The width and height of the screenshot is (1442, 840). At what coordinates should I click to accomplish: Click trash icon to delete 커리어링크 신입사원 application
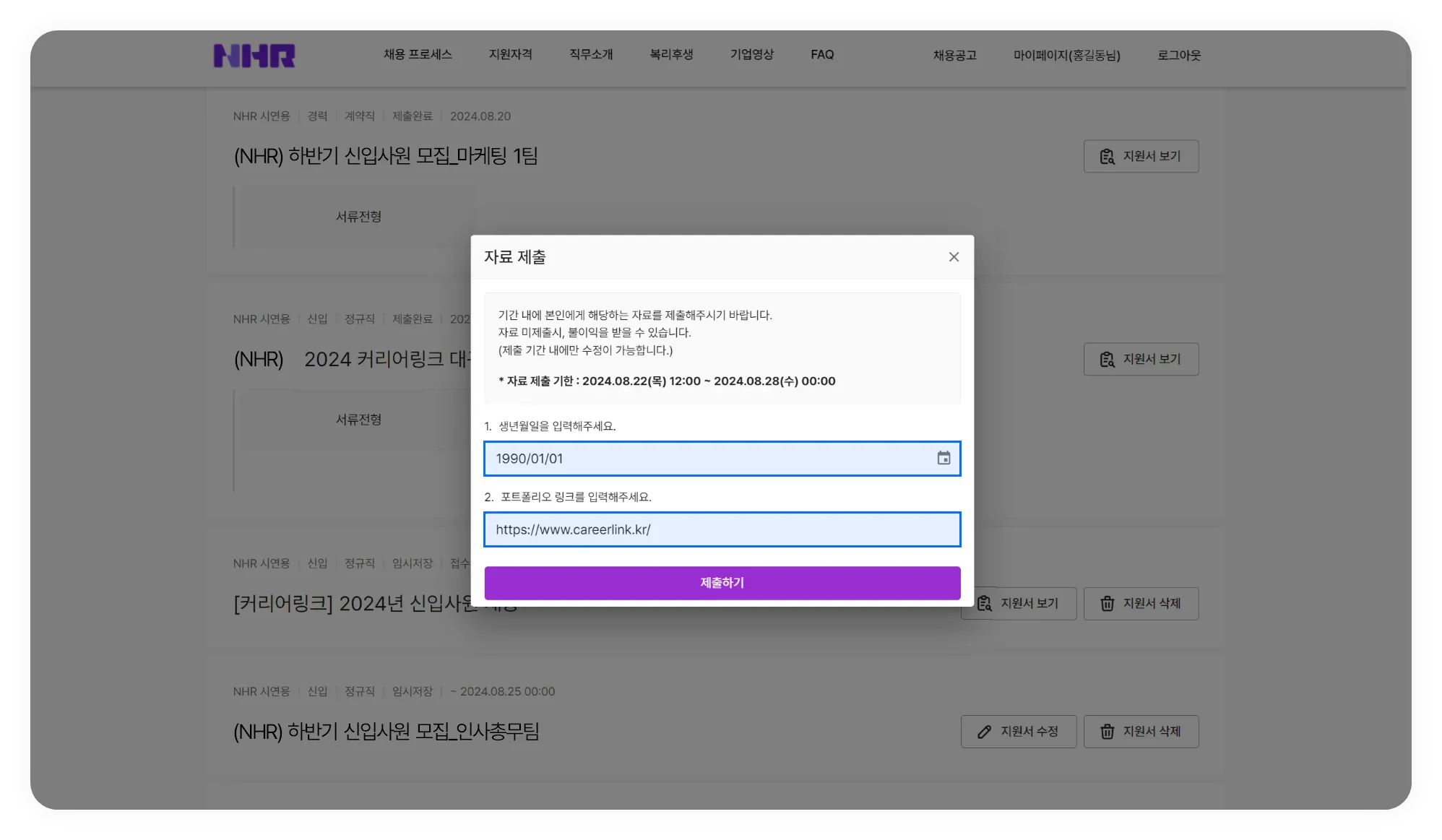coord(1108,604)
